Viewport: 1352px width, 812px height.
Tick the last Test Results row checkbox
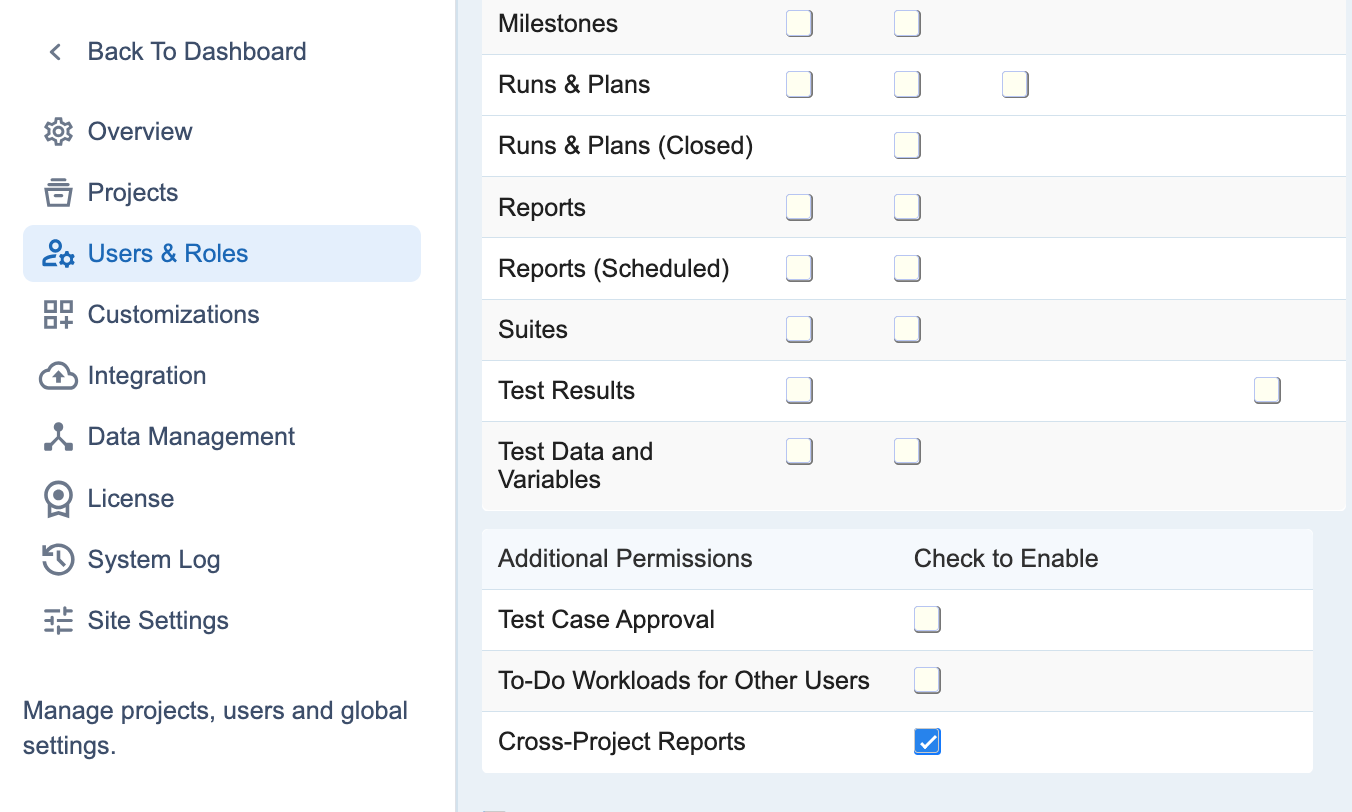coord(1267,390)
